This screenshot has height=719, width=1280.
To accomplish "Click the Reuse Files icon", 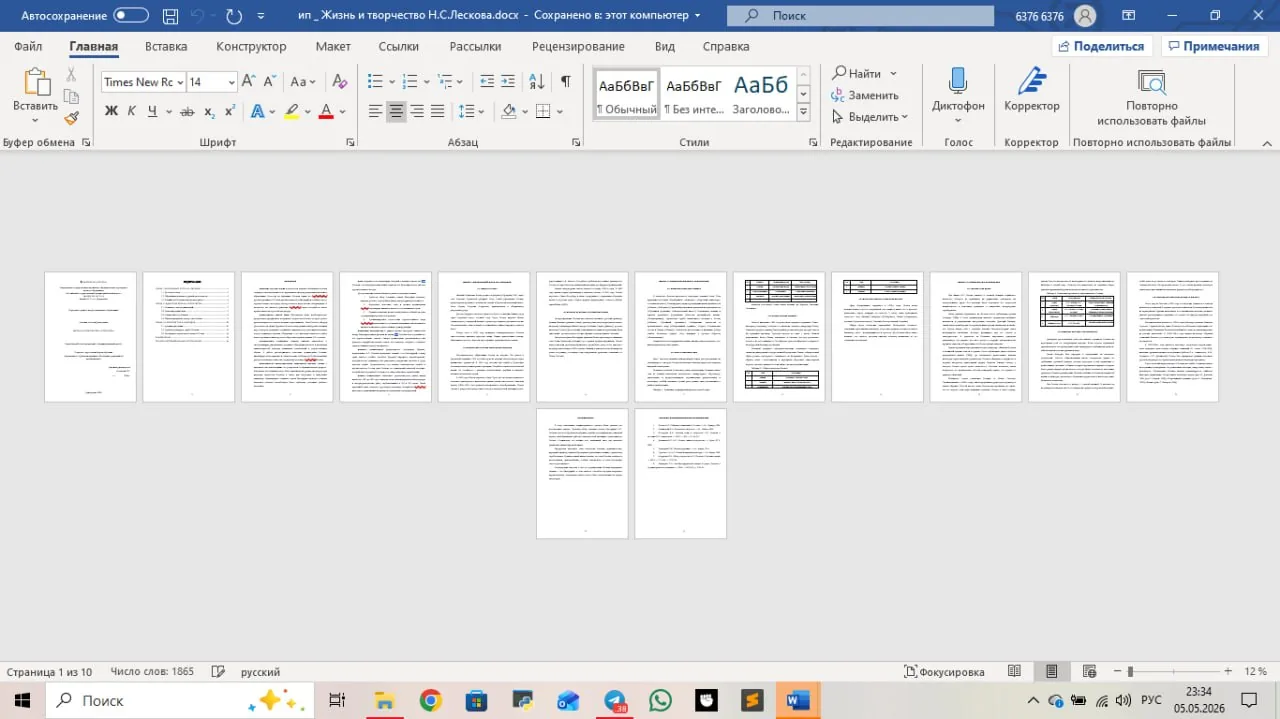I will point(1151,84).
